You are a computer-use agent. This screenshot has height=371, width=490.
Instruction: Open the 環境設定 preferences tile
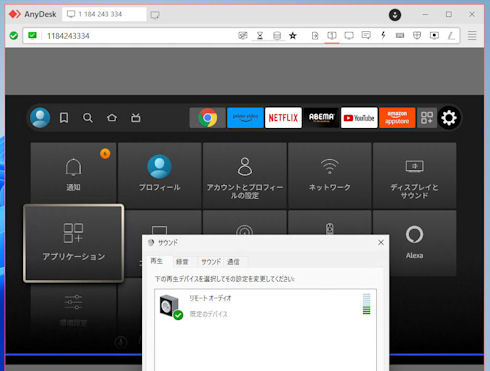pyautogui.click(x=73, y=308)
